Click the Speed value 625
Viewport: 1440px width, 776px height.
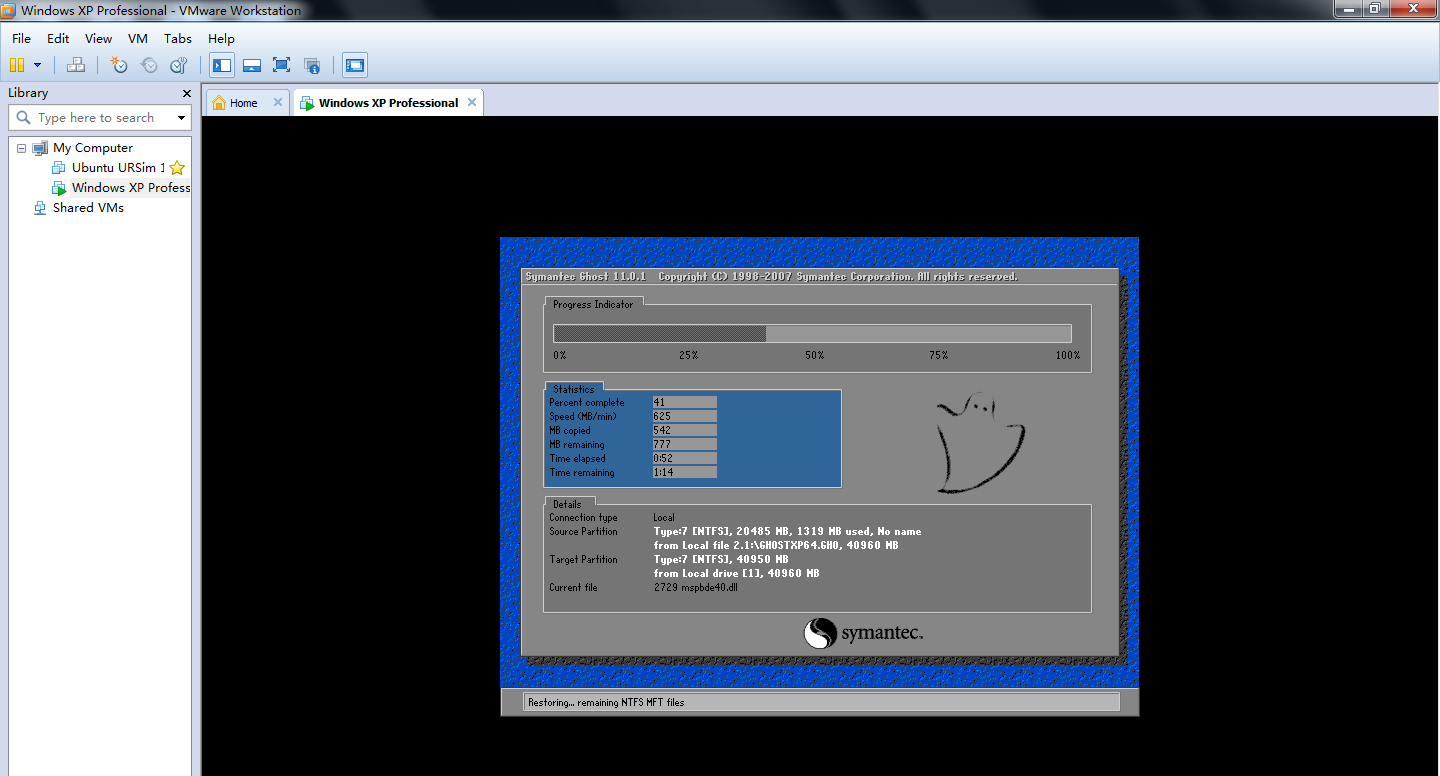(684, 416)
